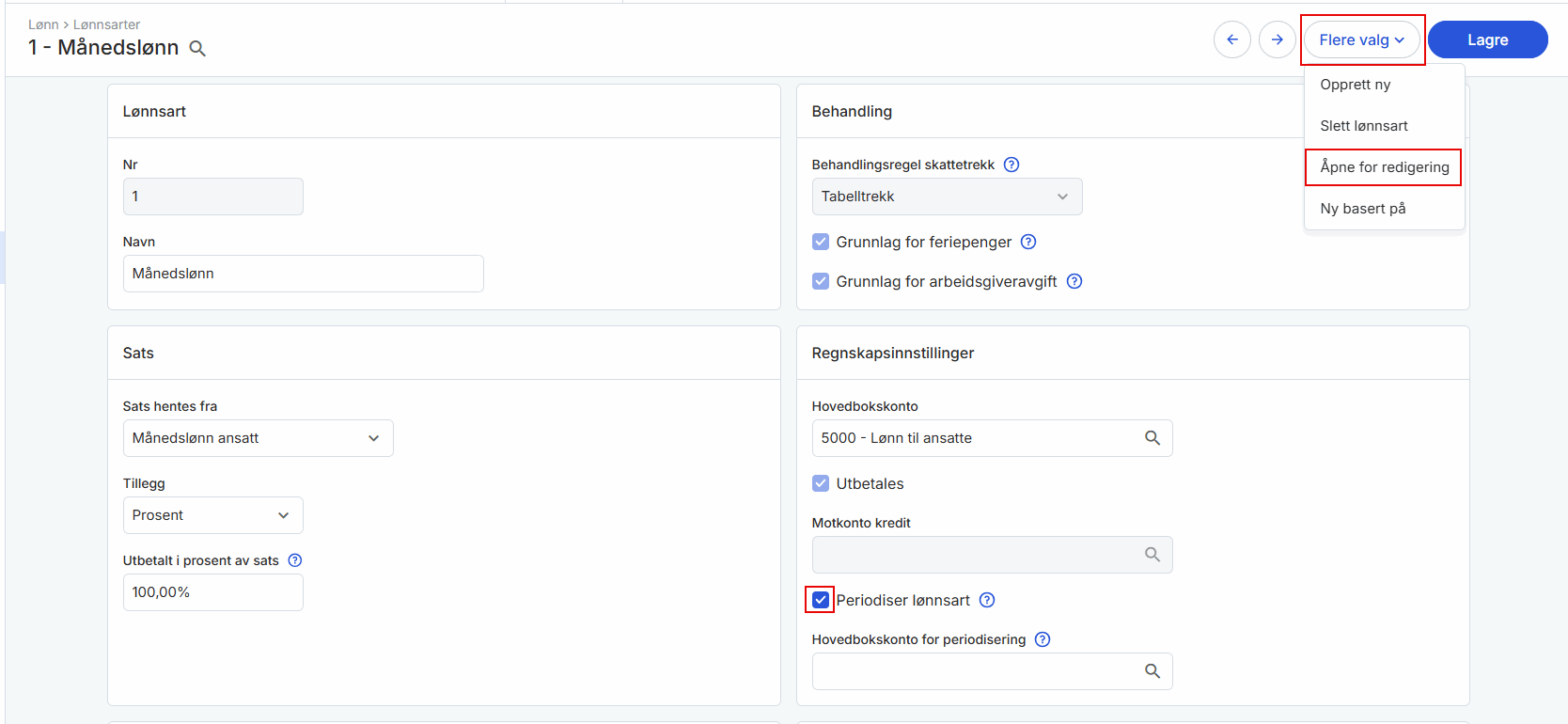1568x724 pixels.
Task: Click the Lagre button
Action: 1487,39
